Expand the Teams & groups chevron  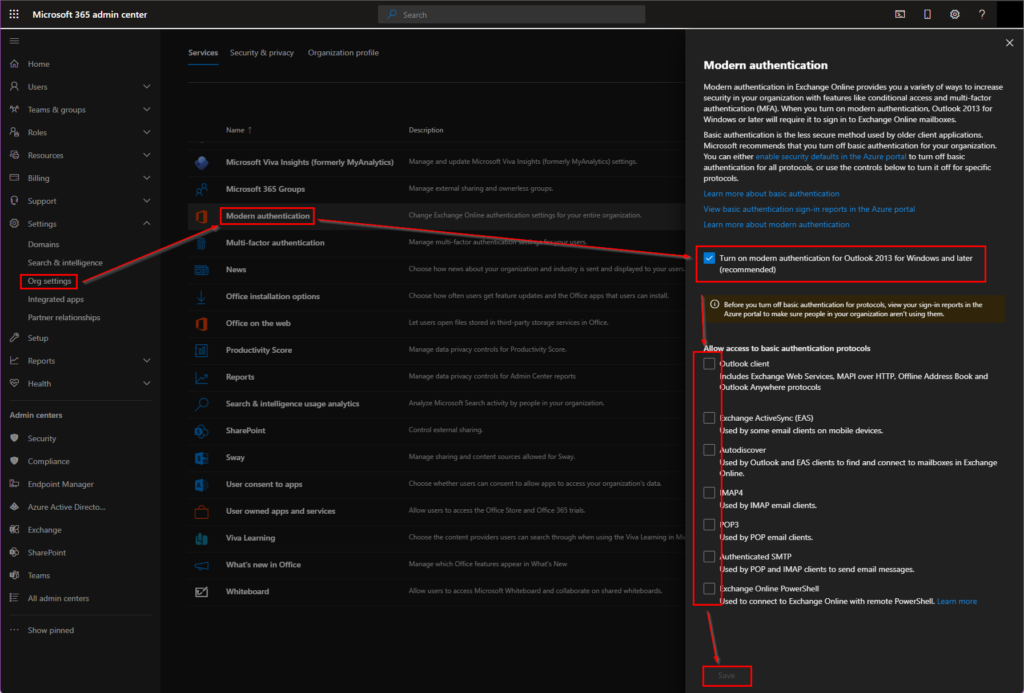tap(146, 109)
